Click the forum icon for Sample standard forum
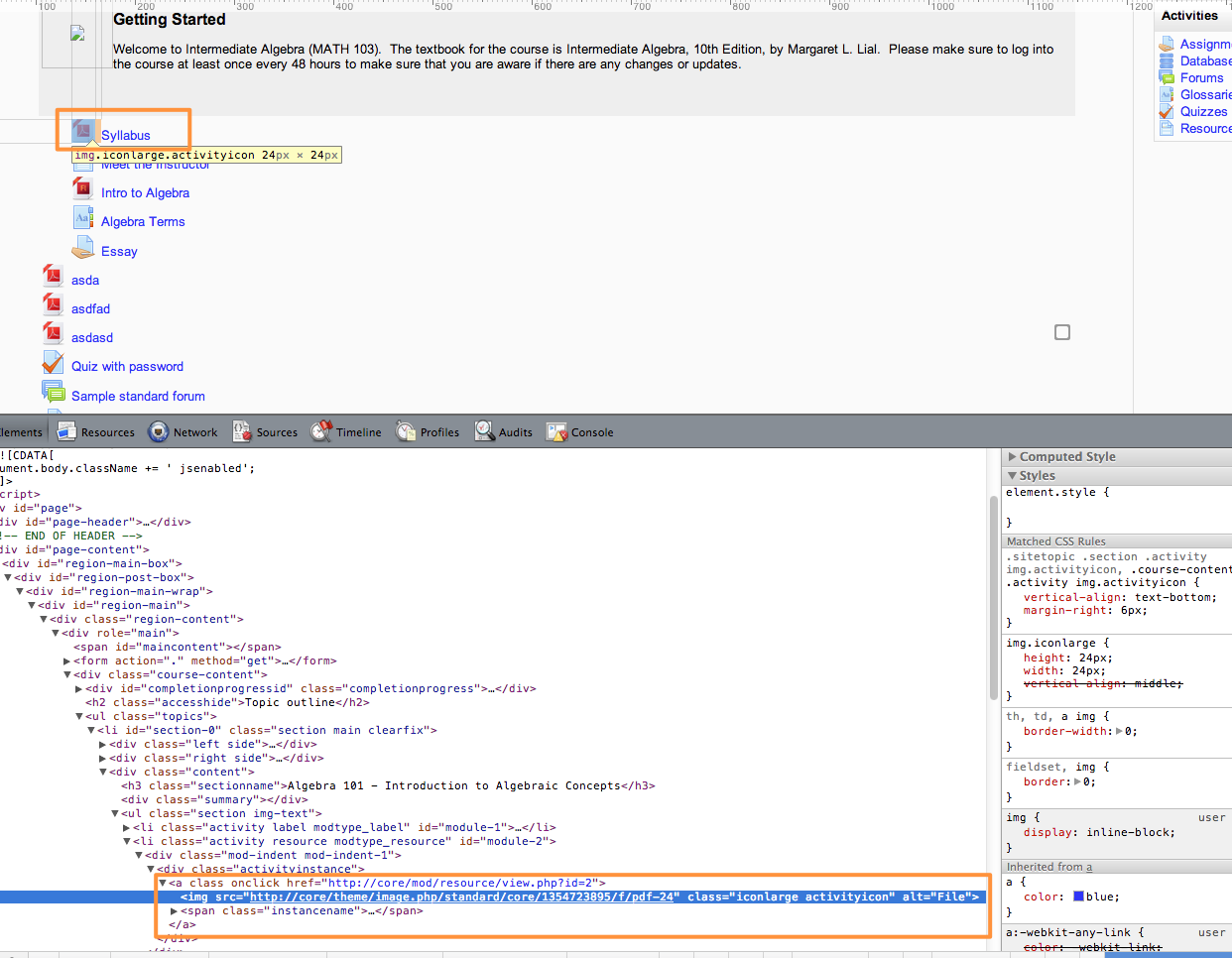Screen dimensions: 1232x958 coord(54,393)
